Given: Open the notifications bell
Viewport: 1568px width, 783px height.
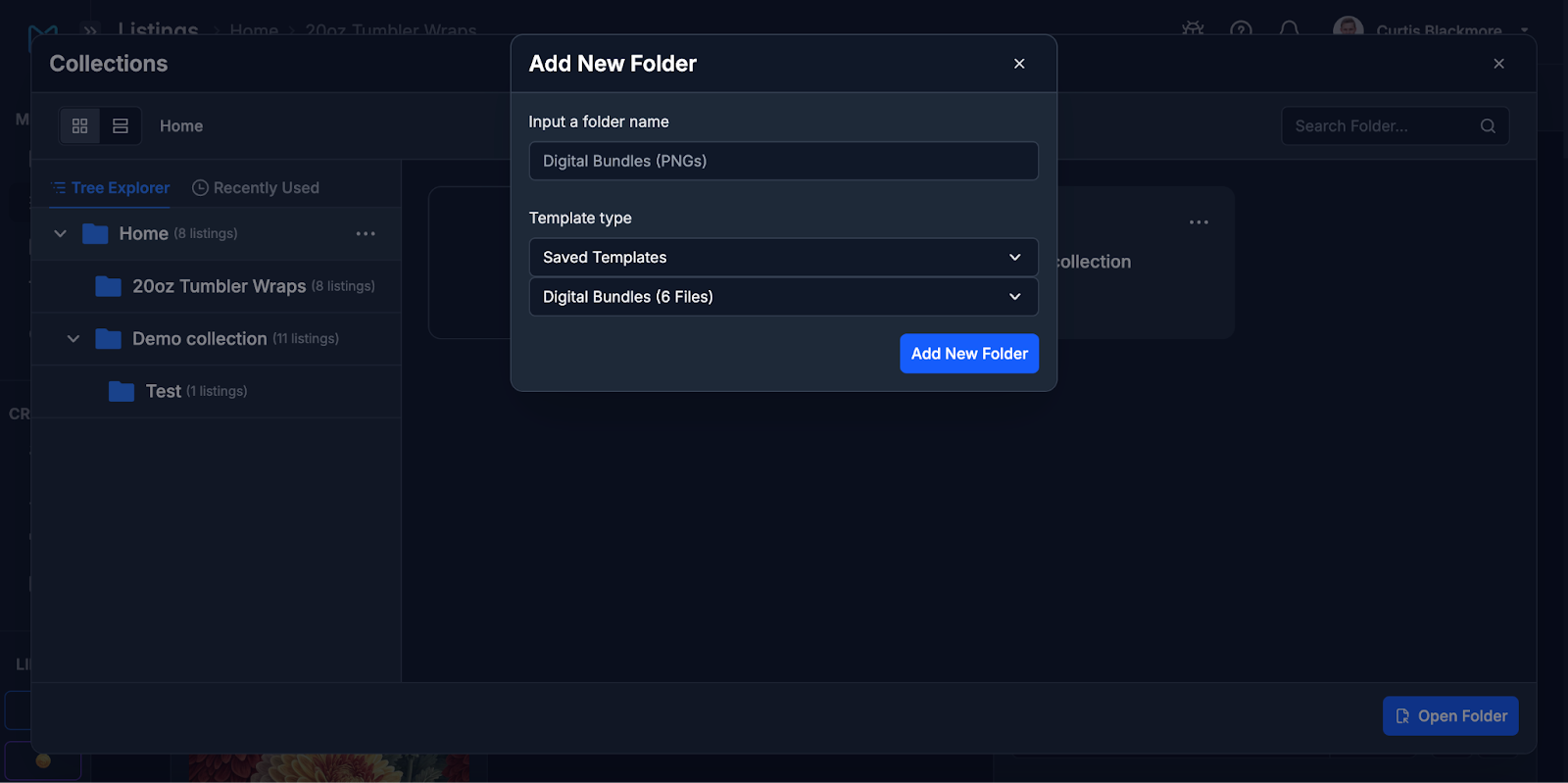Looking at the screenshot, I should [x=1290, y=29].
